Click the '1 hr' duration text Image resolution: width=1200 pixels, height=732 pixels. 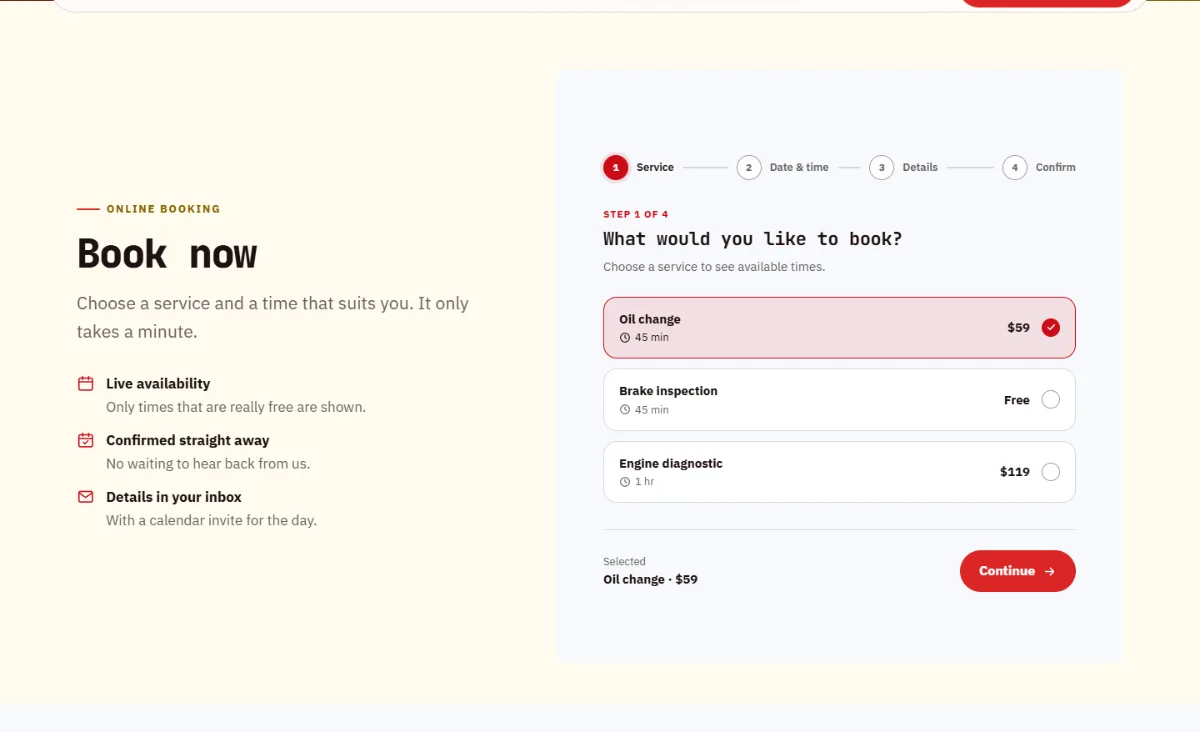645,482
